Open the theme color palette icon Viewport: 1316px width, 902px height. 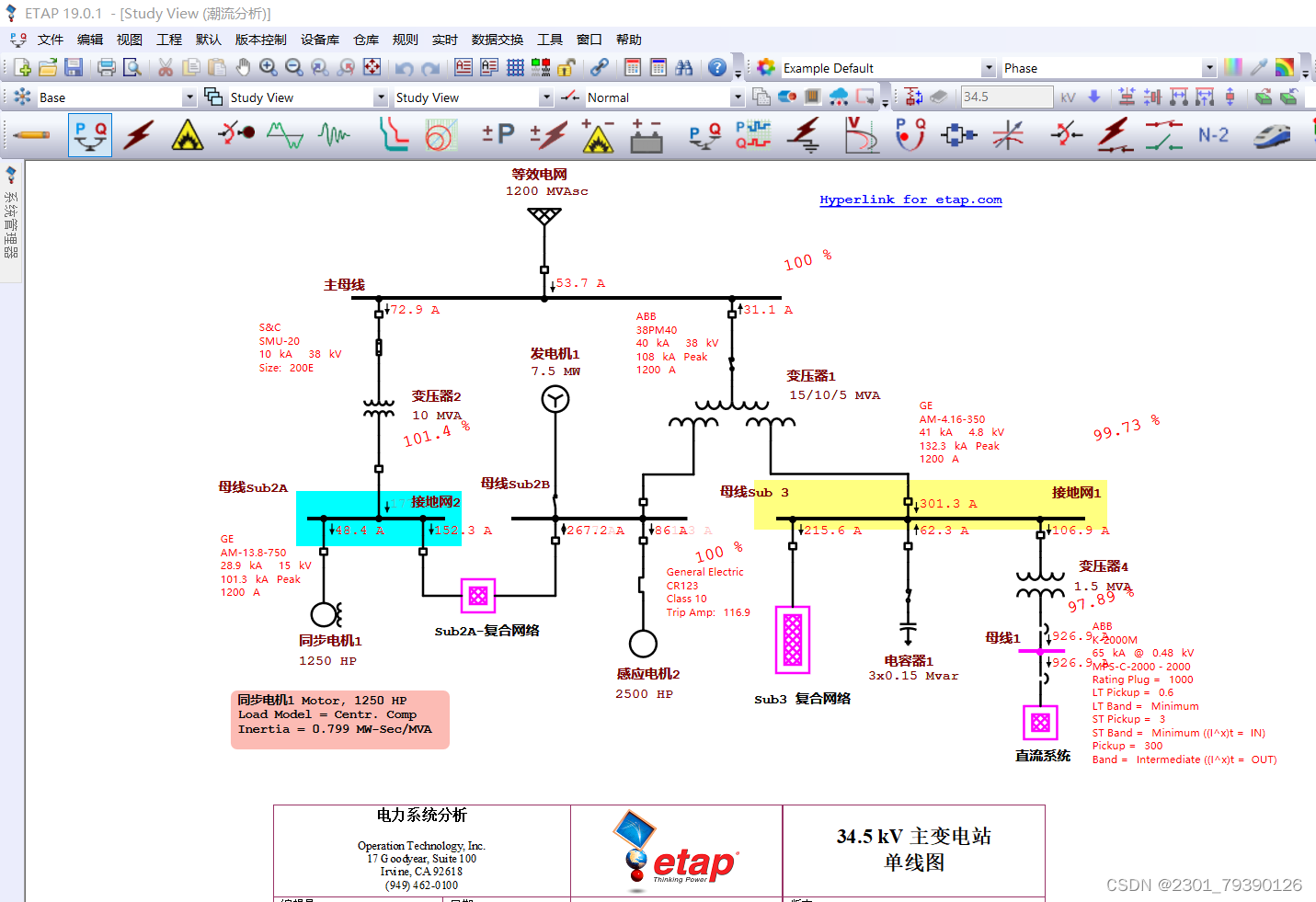[1232, 67]
